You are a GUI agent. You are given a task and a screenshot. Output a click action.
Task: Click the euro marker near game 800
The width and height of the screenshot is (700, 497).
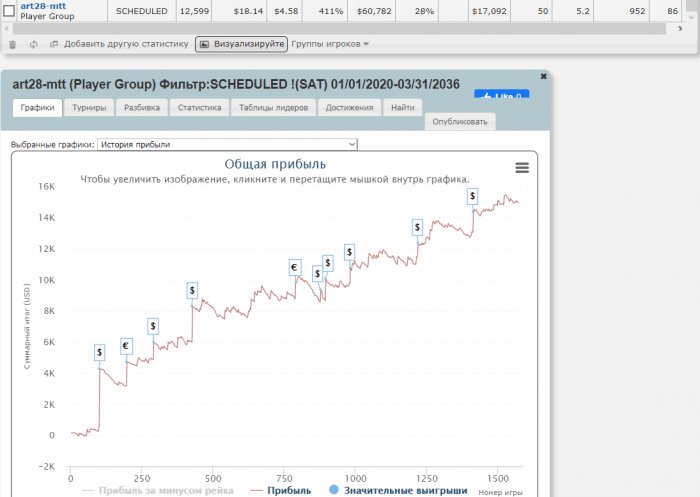295,267
